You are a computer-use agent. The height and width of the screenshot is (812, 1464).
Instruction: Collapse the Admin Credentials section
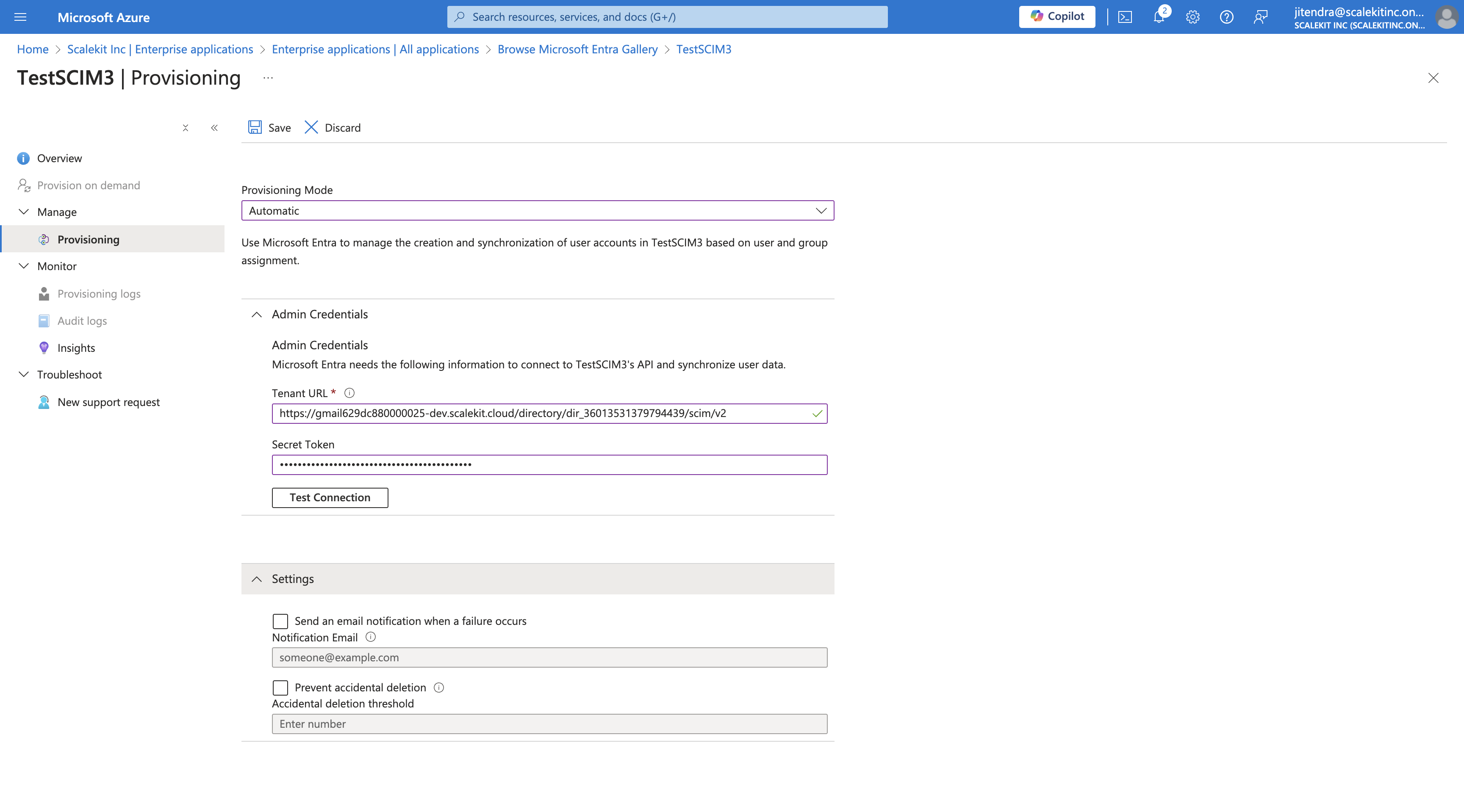point(257,315)
